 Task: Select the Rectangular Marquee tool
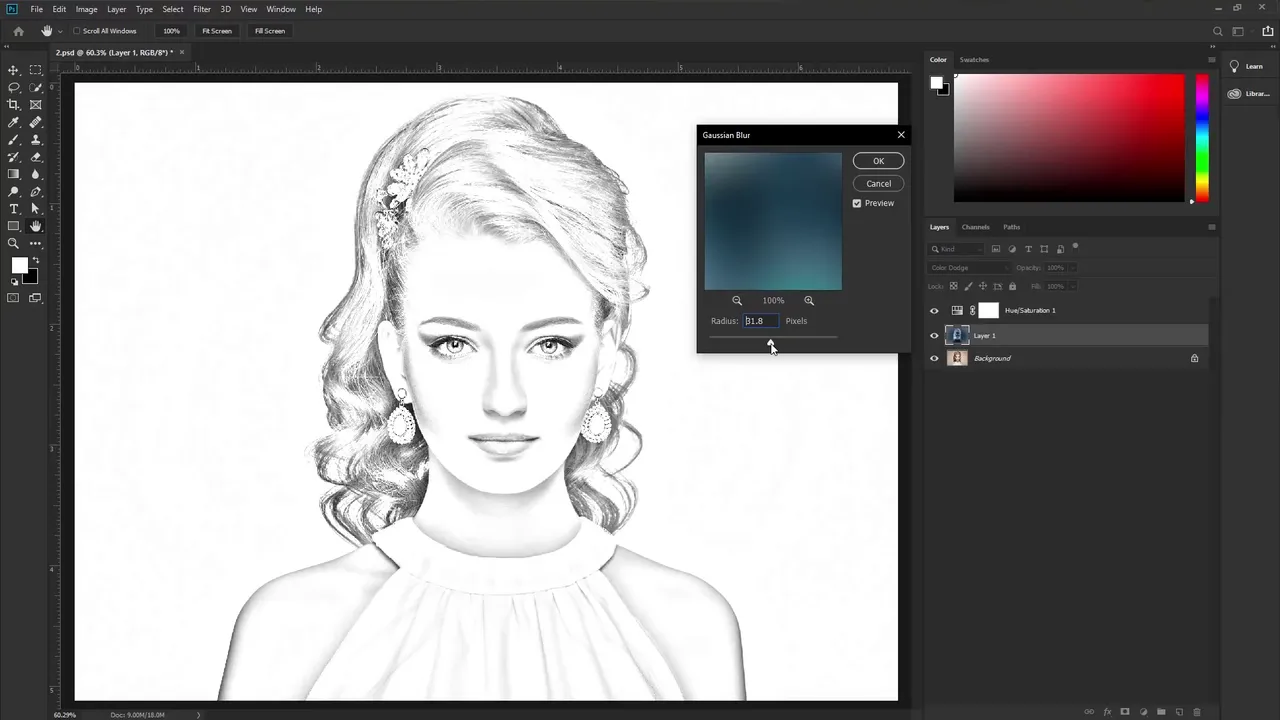tap(36, 70)
